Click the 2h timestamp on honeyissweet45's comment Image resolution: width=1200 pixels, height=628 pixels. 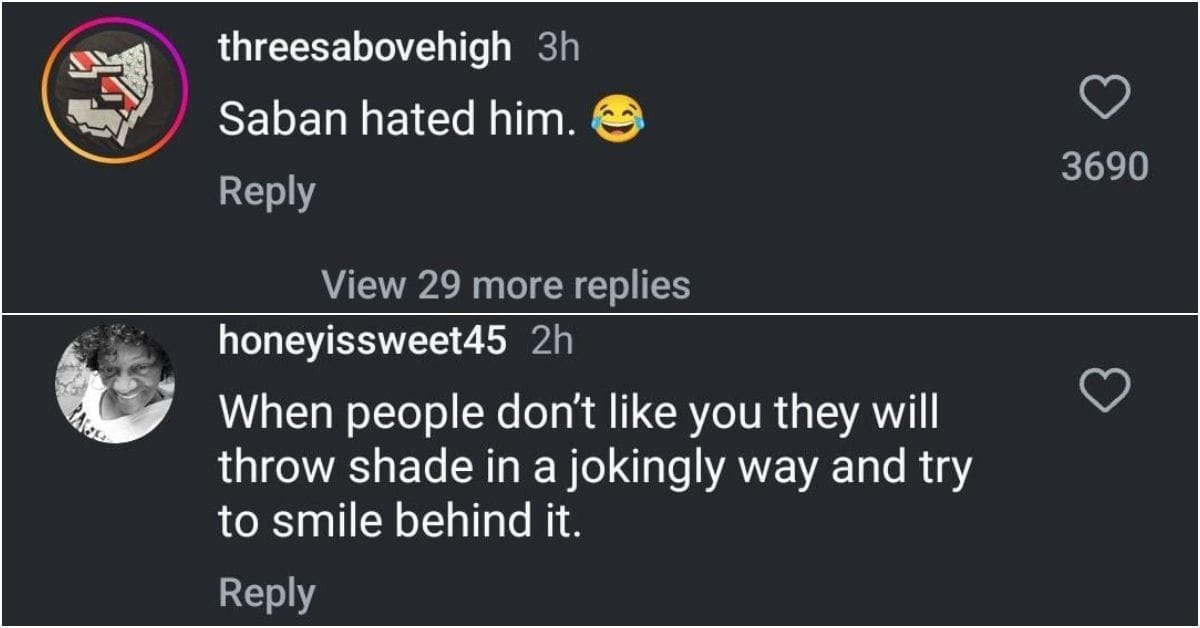(x=551, y=342)
